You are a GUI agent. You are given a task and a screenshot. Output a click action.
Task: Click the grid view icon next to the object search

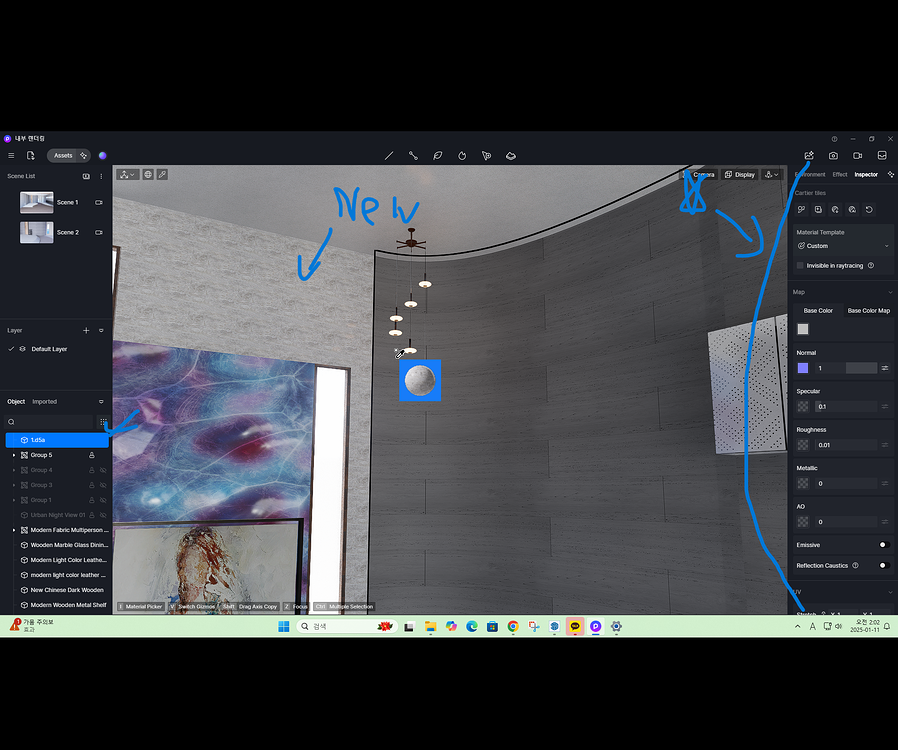point(103,421)
